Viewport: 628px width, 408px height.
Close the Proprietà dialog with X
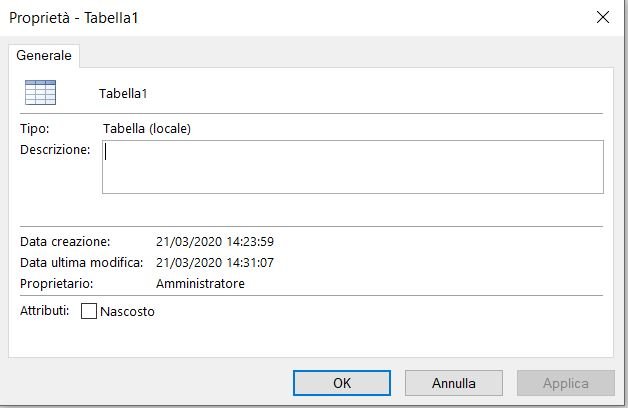tap(603, 17)
